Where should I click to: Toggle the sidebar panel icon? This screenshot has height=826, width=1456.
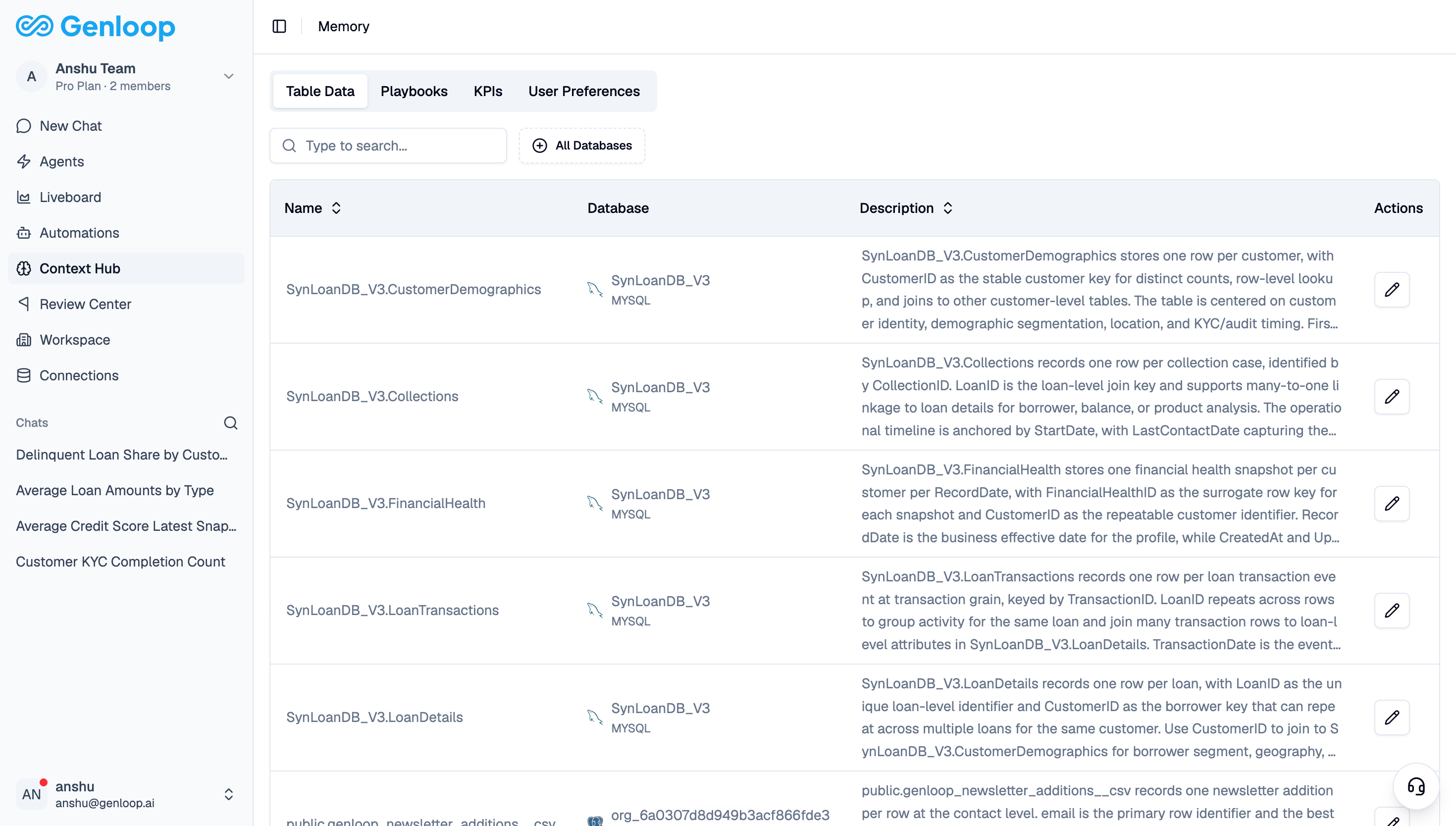pyautogui.click(x=279, y=26)
